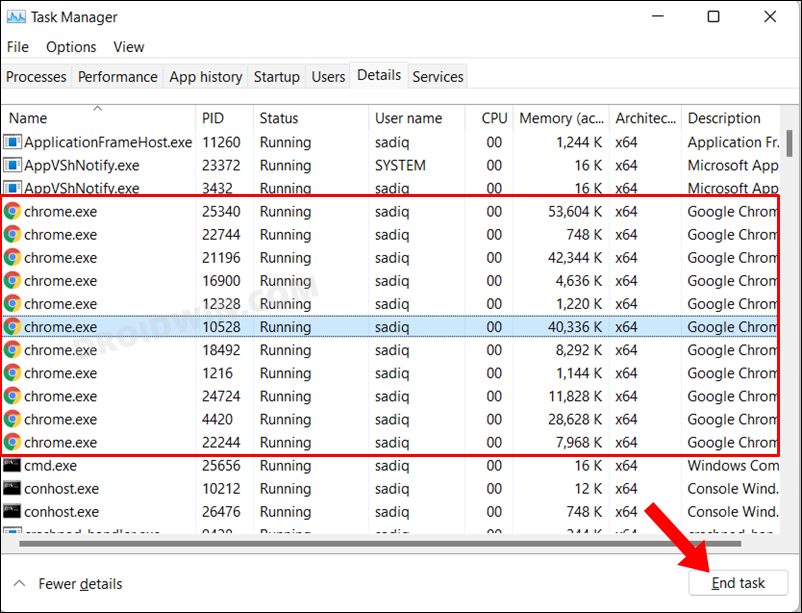Click the Fewer details link
The width and height of the screenshot is (802, 613).
[80, 584]
